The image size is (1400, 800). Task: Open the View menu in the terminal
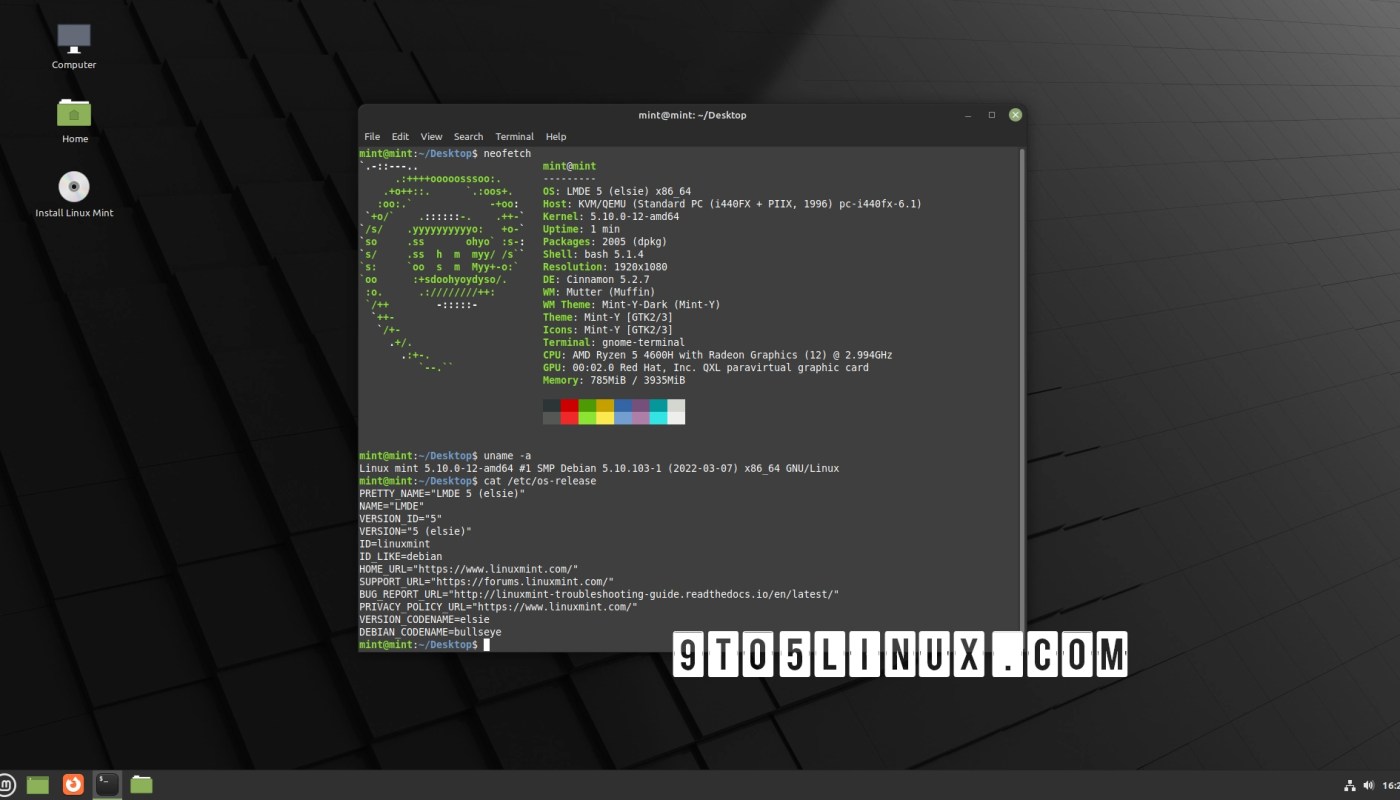[431, 137]
